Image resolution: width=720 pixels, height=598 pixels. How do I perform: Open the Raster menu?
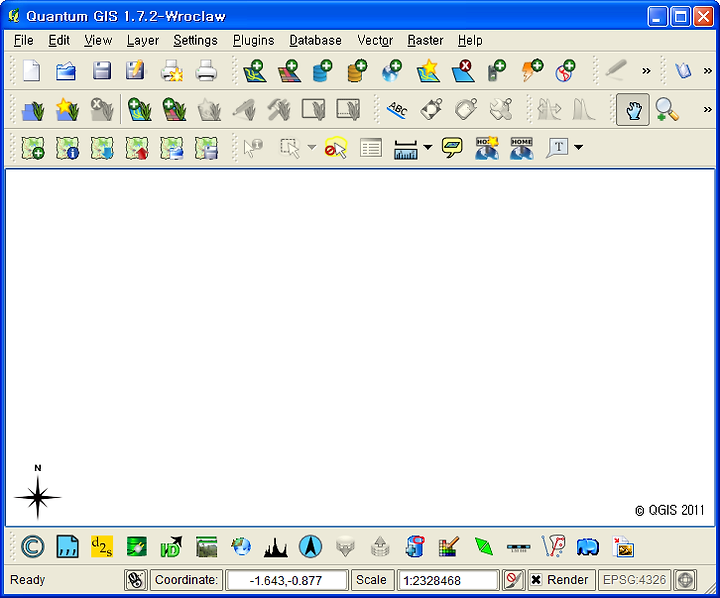pos(425,40)
